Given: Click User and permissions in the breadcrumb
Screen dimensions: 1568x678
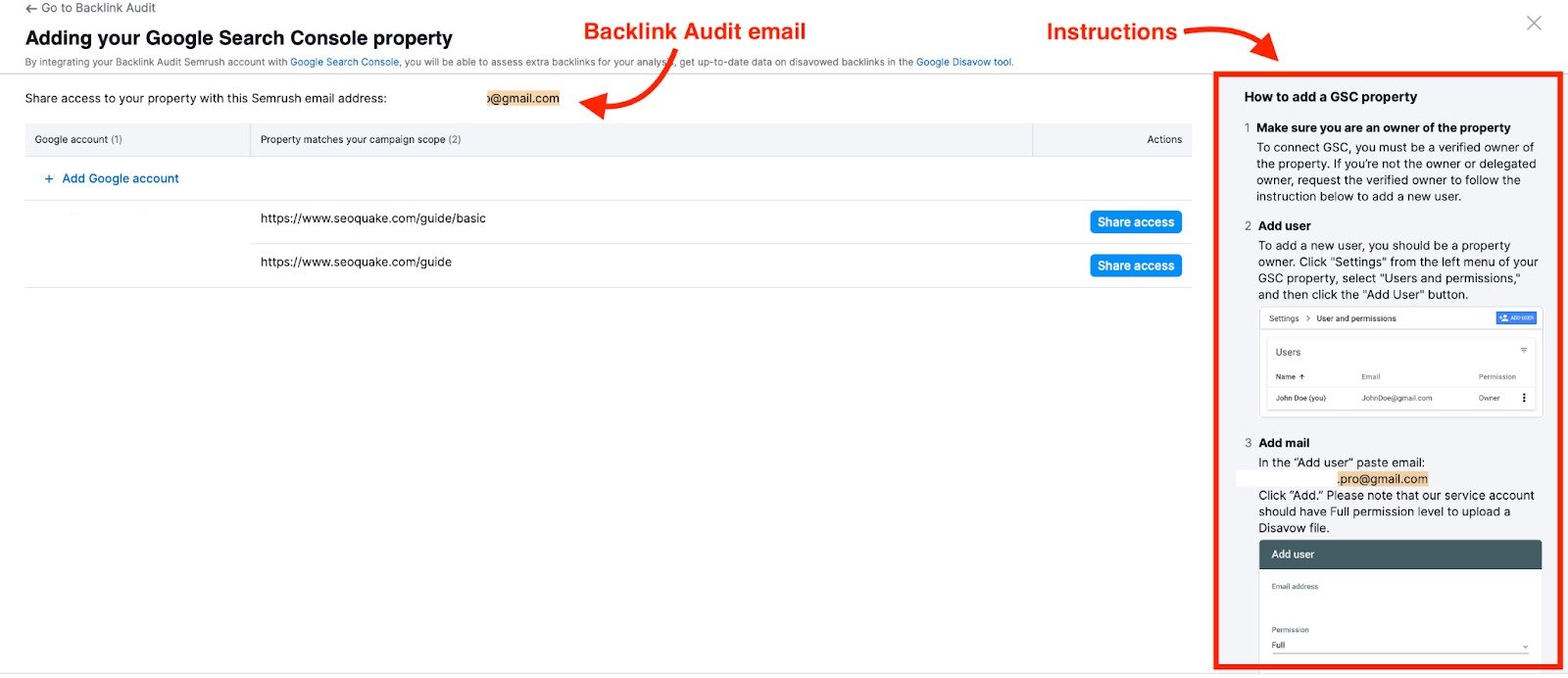Looking at the screenshot, I should 1355,318.
